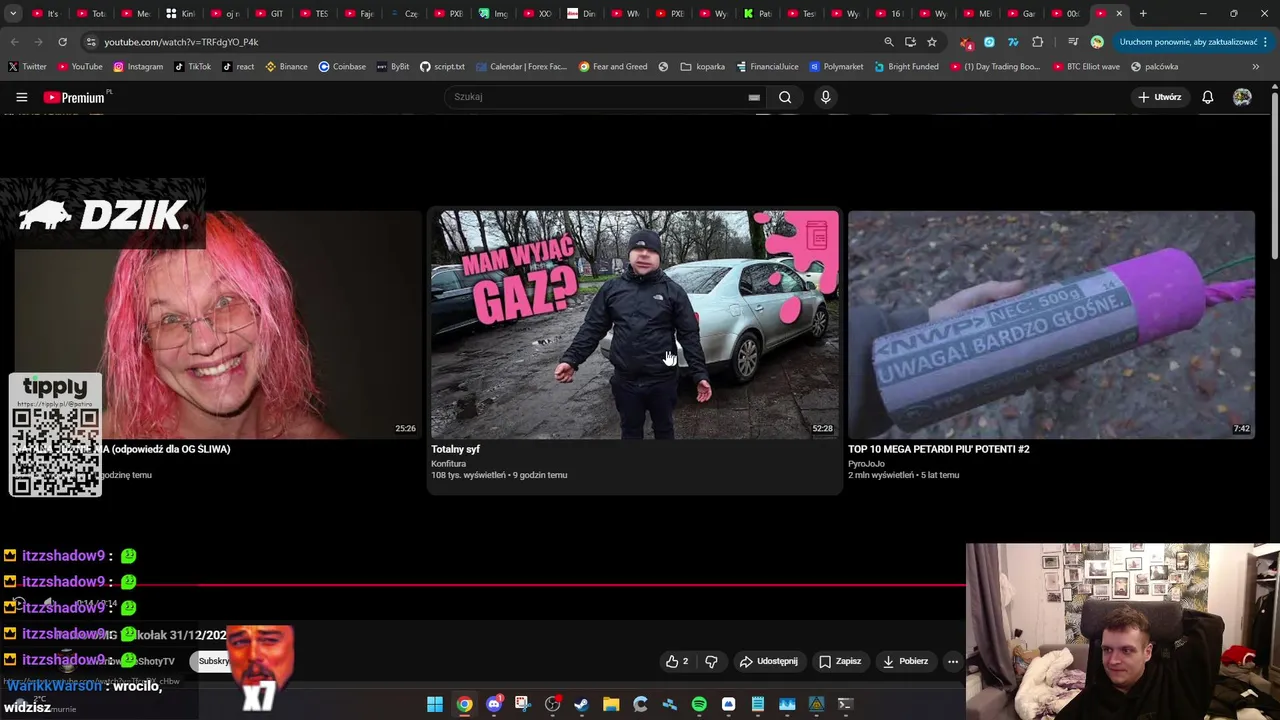
Task: Go to the YouTube Premium home logo
Action: pyautogui.click(x=75, y=97)
